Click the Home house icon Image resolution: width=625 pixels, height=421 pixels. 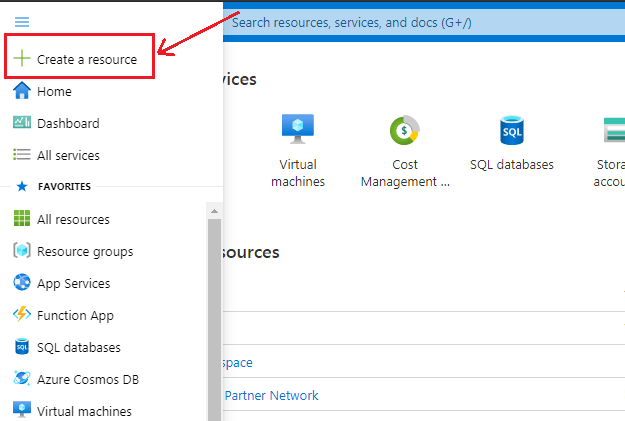[22, 90]
